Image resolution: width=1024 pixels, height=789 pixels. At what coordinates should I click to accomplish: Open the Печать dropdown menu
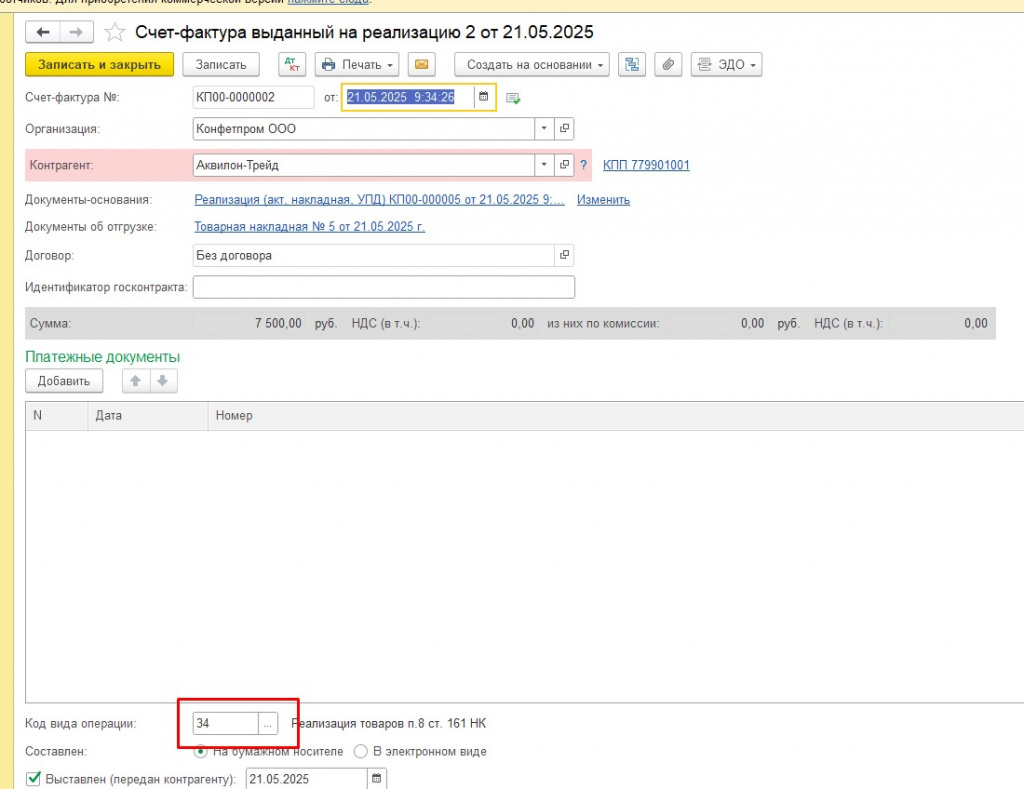[357, 65]
